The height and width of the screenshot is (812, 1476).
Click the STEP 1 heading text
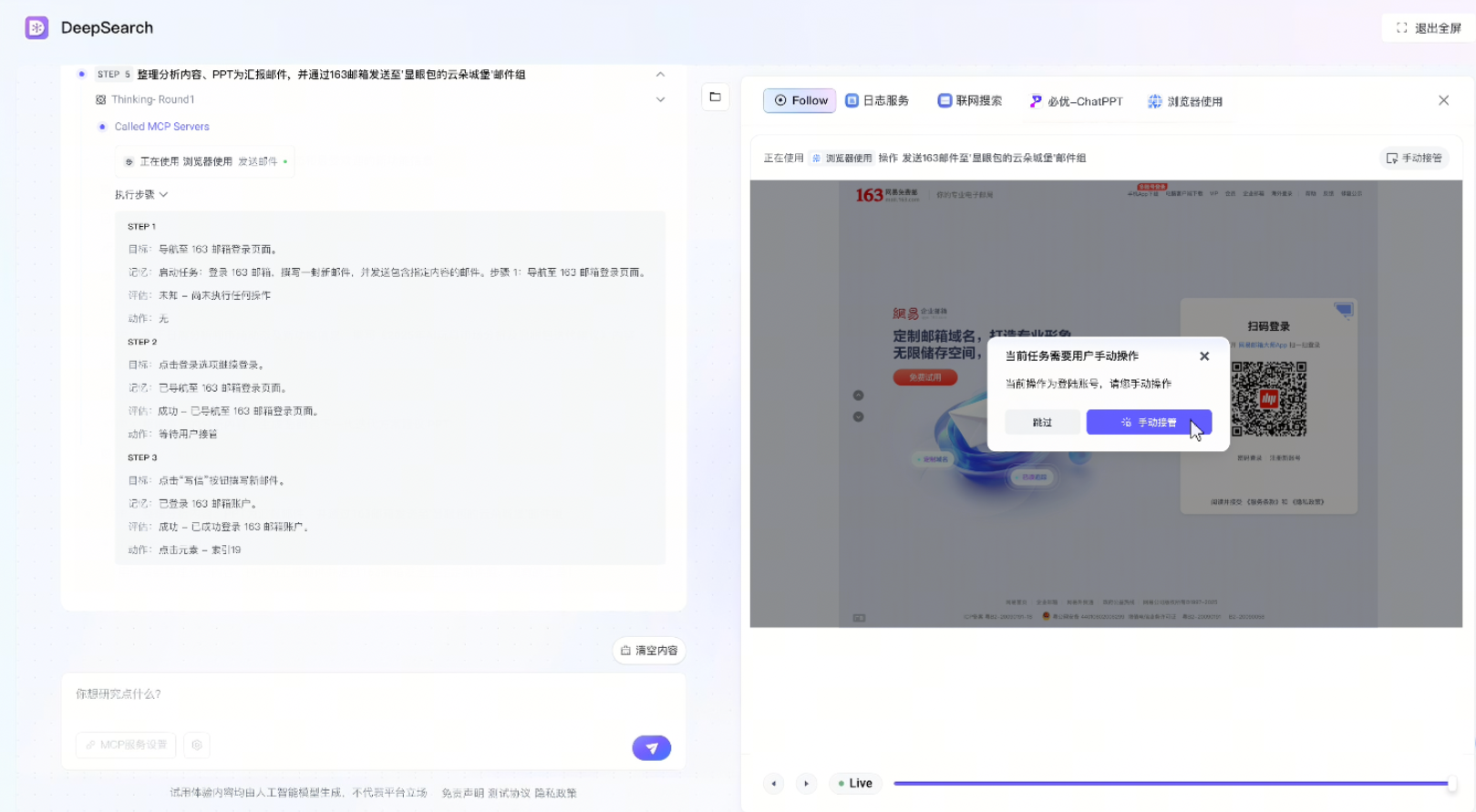click(141, 226)
